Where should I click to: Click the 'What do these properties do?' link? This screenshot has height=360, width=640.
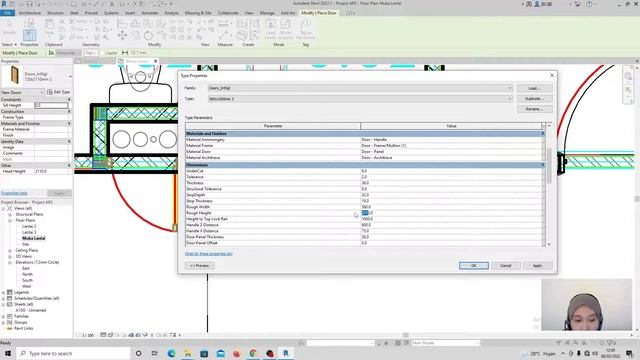click(x=209, y=254)
